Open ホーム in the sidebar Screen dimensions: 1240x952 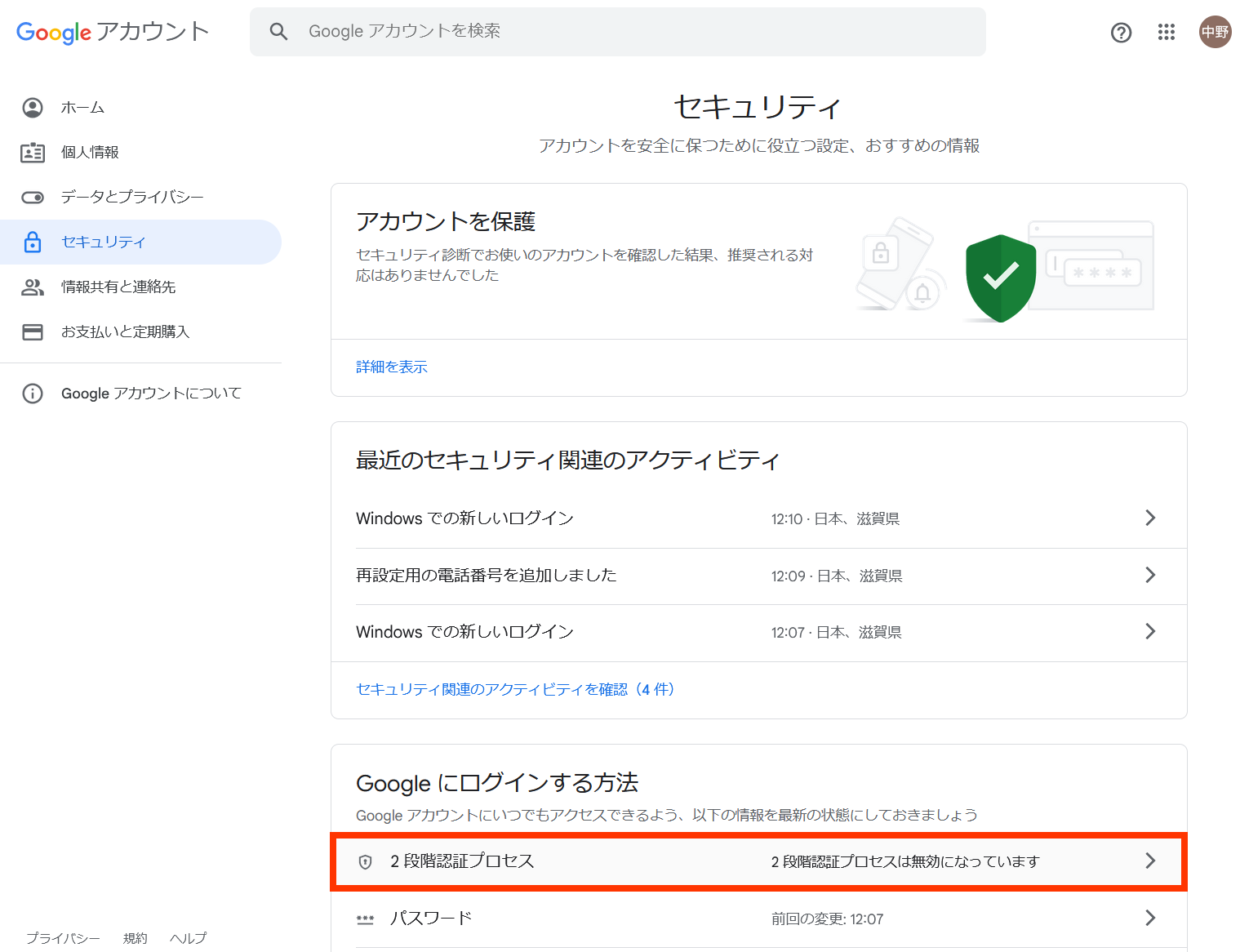(82, 108)
